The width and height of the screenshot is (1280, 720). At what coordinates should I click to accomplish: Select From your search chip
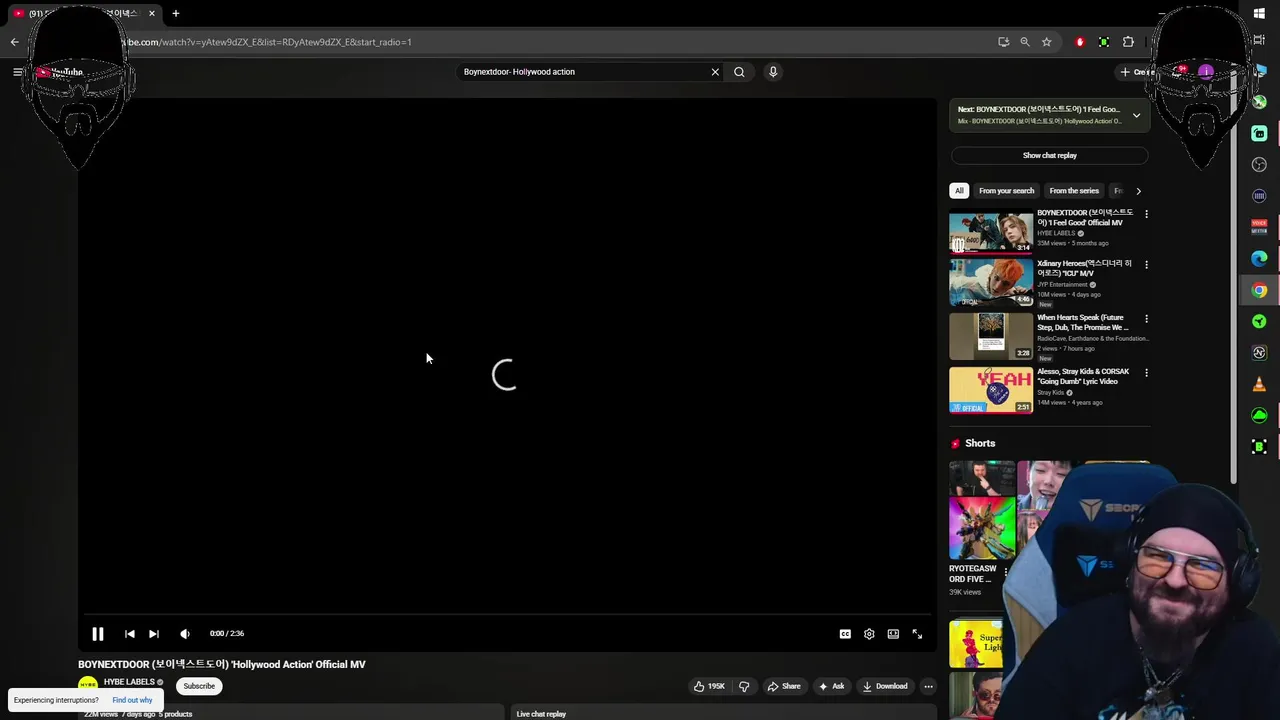1006,191
